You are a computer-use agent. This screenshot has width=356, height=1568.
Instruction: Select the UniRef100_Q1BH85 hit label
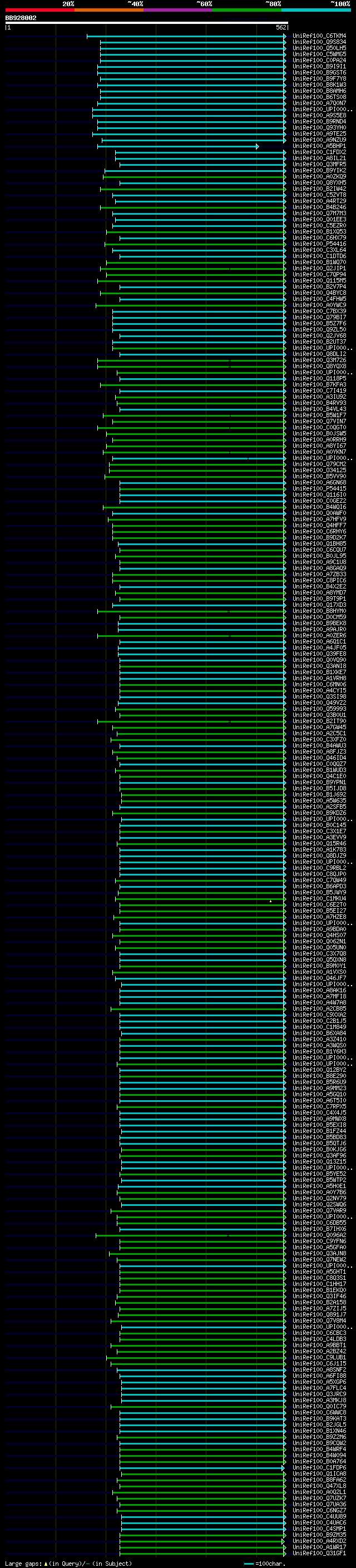coord(319,543)
